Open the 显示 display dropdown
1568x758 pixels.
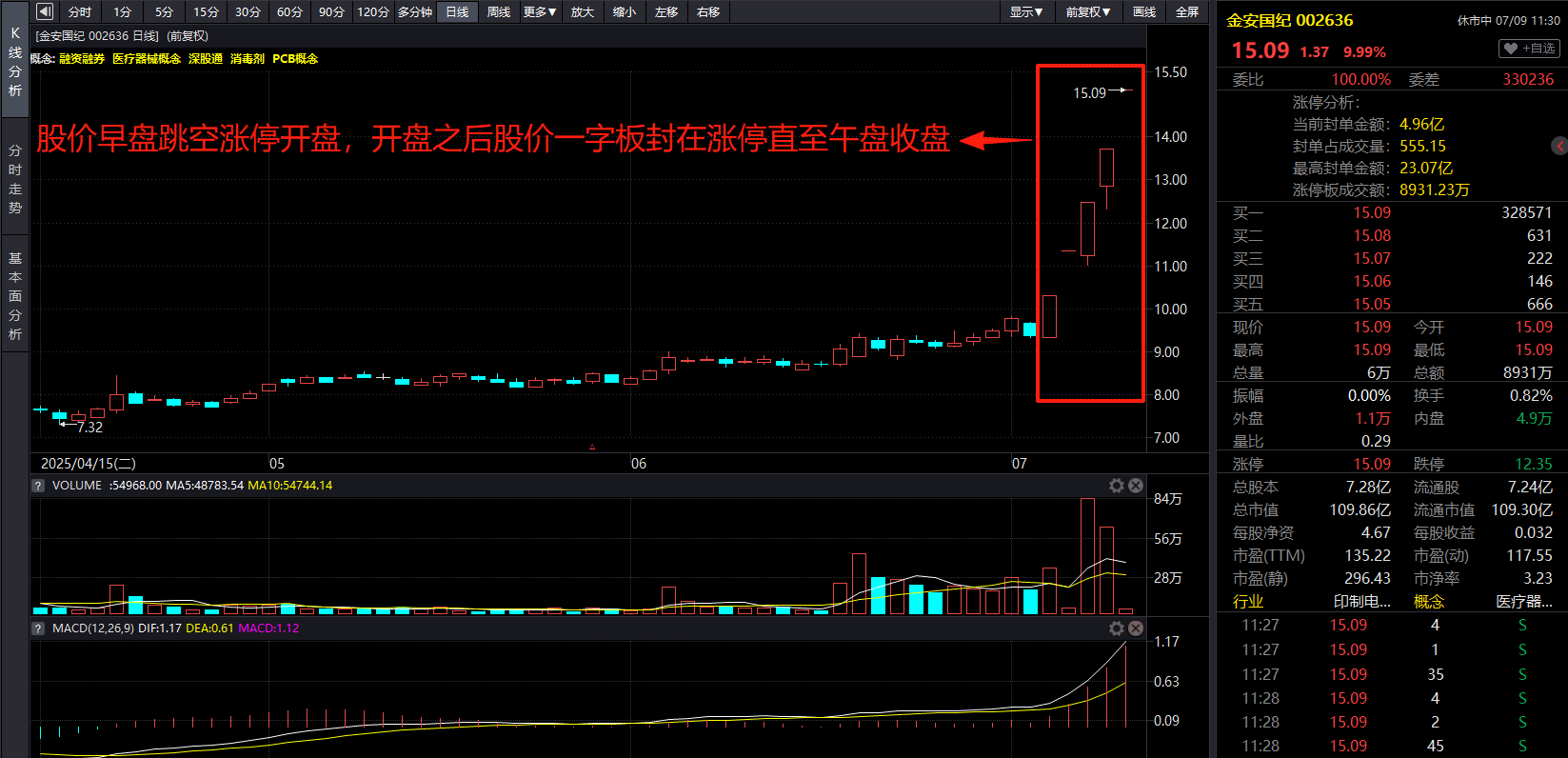(x=1026, y=11)
